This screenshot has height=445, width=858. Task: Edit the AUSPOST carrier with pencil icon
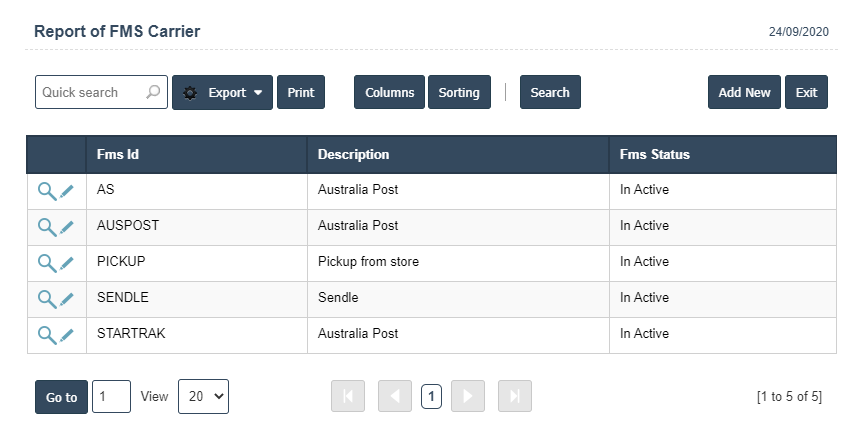(x=67, y=227)
